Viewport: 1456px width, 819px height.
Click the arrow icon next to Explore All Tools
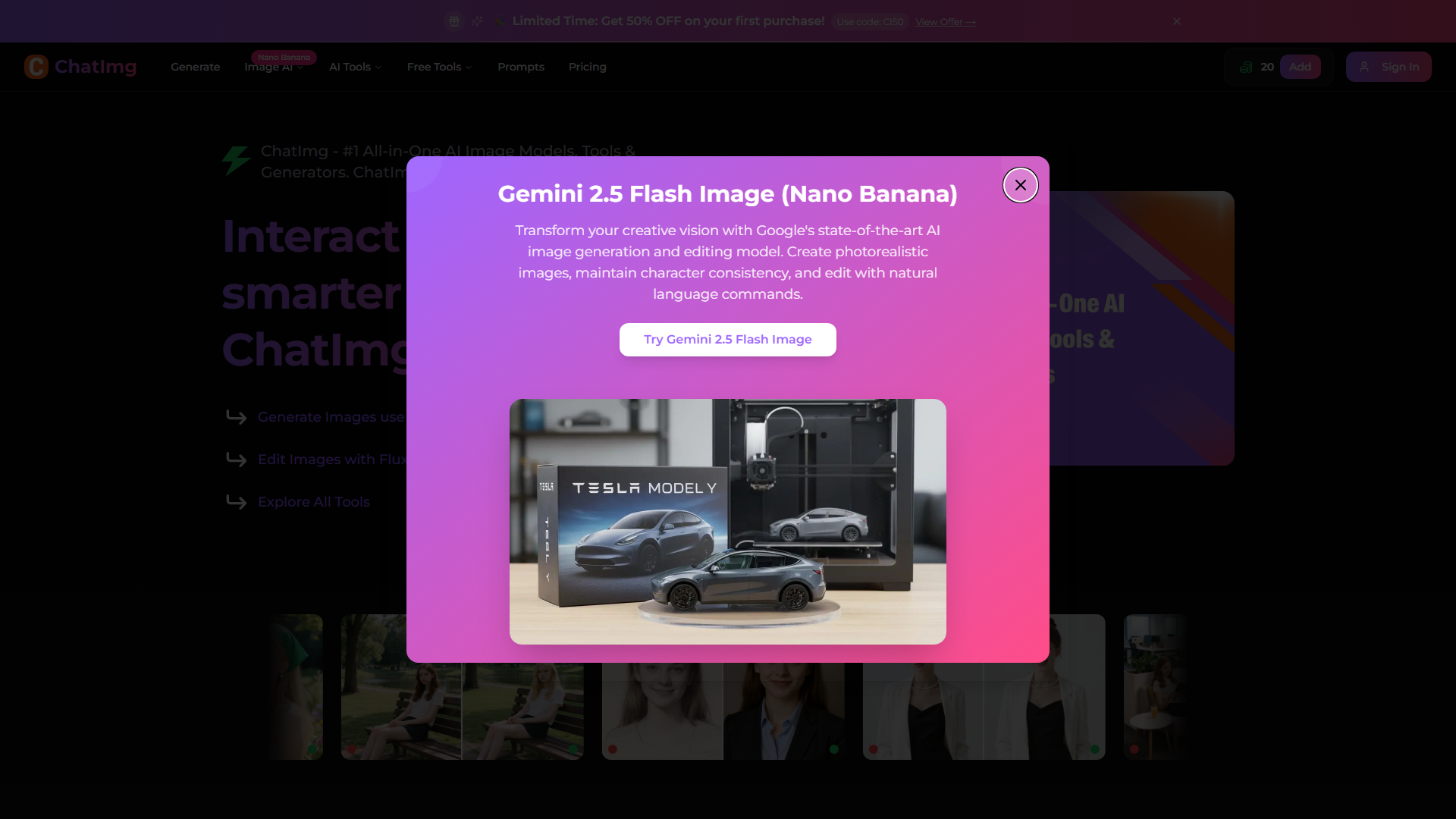click(x=236, y=502)
